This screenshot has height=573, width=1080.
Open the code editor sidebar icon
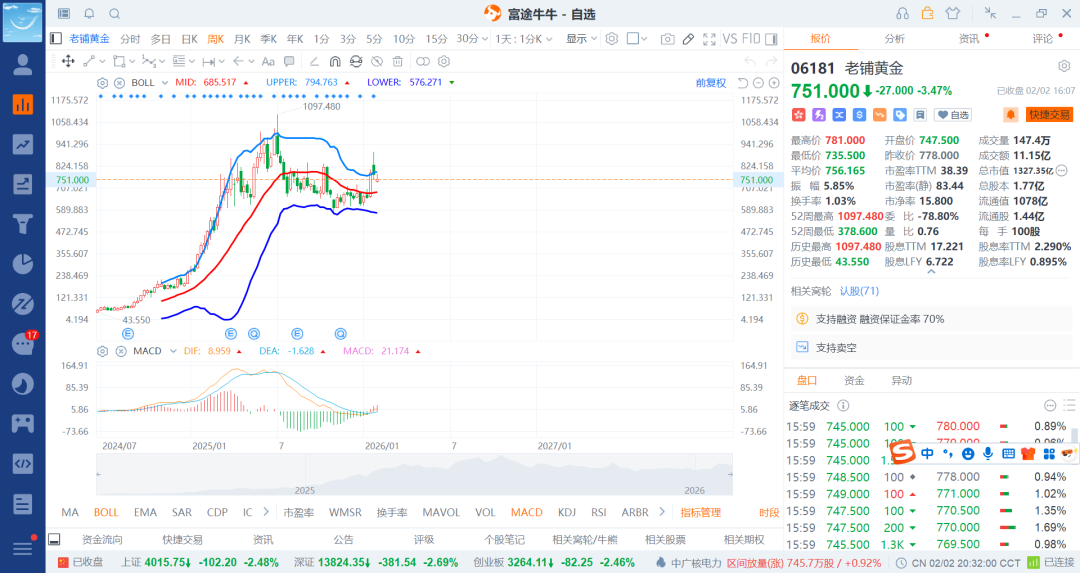coord(23,463)
